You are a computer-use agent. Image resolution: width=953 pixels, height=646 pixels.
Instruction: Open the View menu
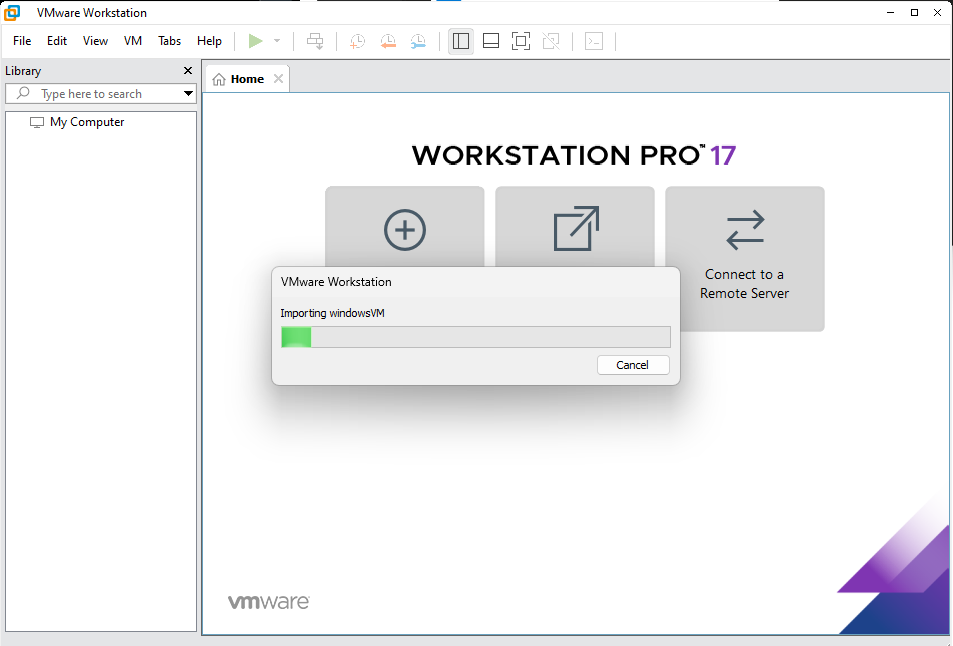coord(95,41)
